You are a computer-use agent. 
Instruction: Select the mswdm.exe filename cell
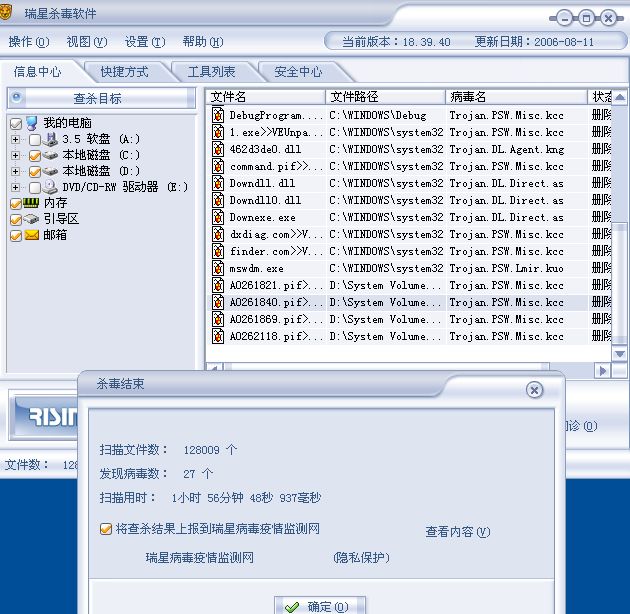[257, 268]
